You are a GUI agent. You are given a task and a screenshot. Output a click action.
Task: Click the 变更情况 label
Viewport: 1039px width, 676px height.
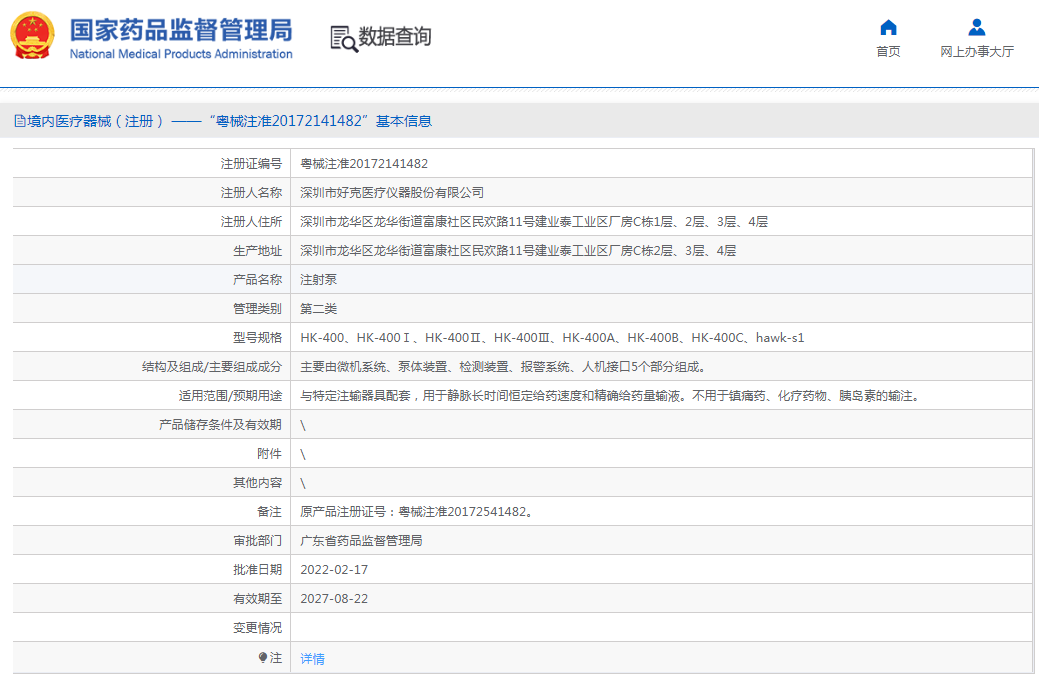[x=257, y=628]
